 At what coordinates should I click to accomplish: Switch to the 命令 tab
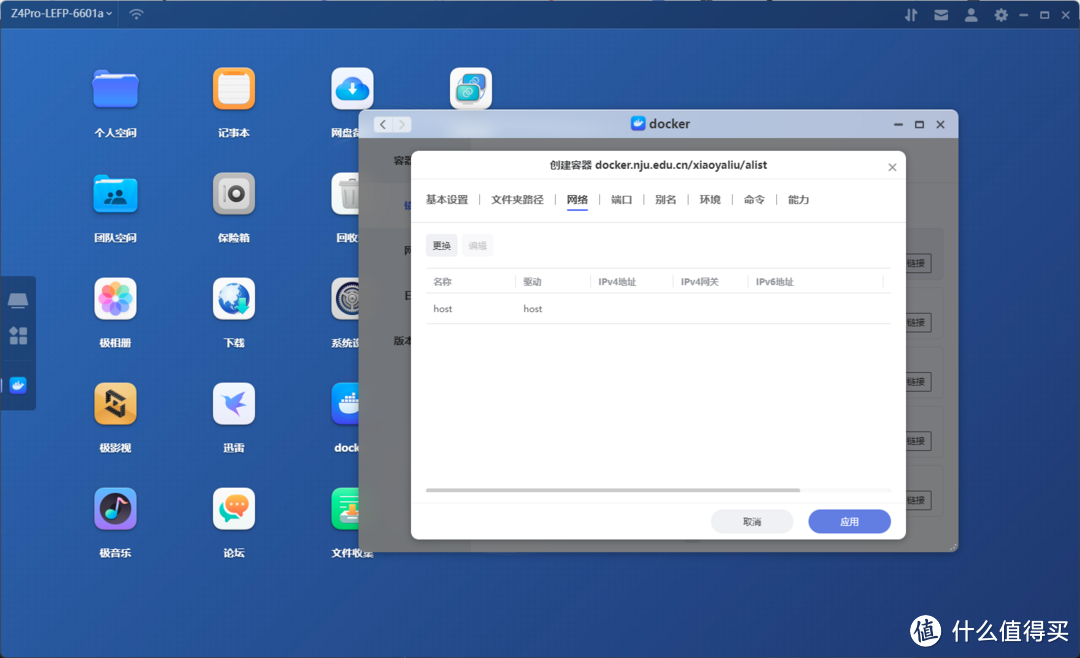coord(754,200)
